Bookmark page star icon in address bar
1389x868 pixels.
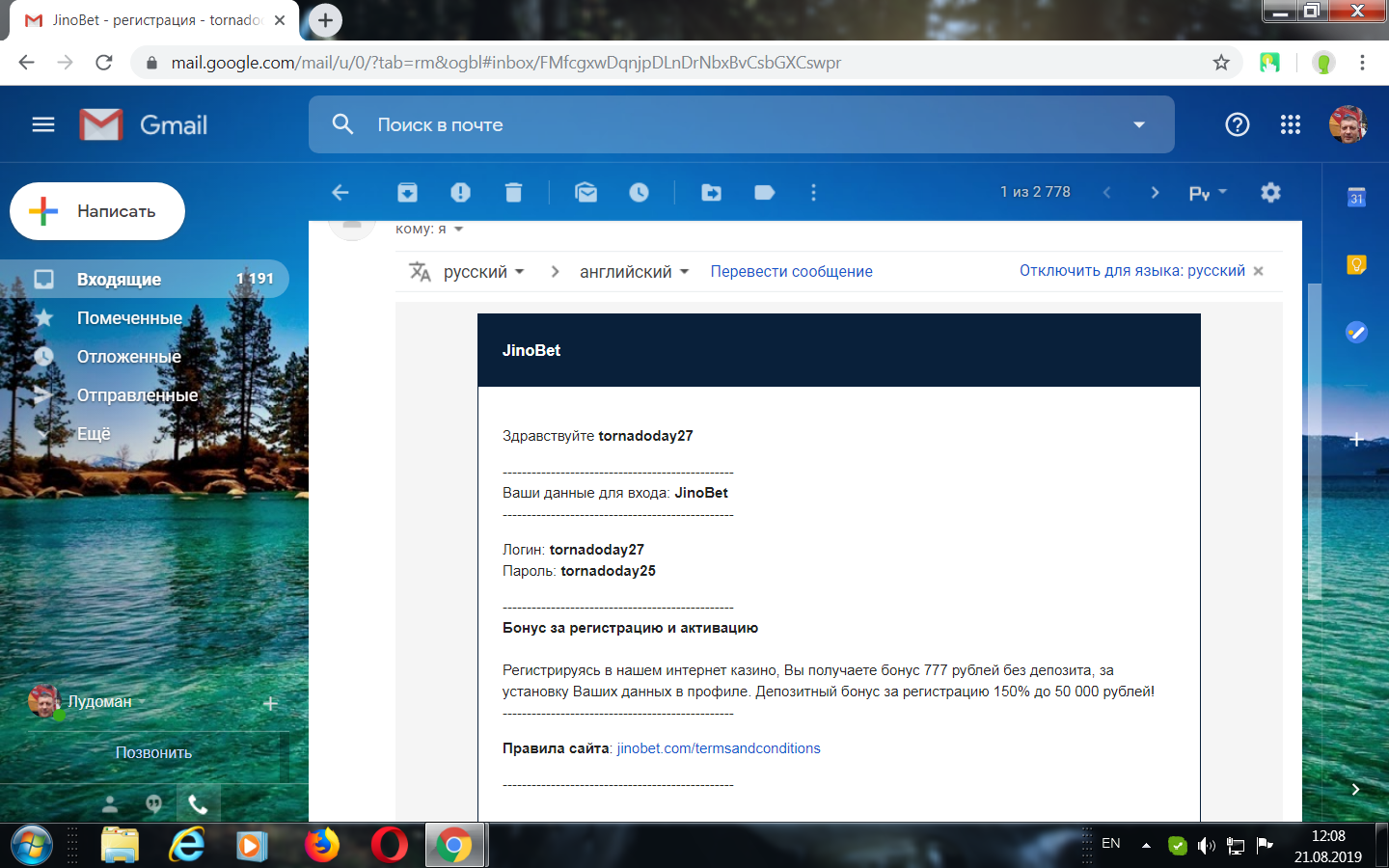(1221, 63)
